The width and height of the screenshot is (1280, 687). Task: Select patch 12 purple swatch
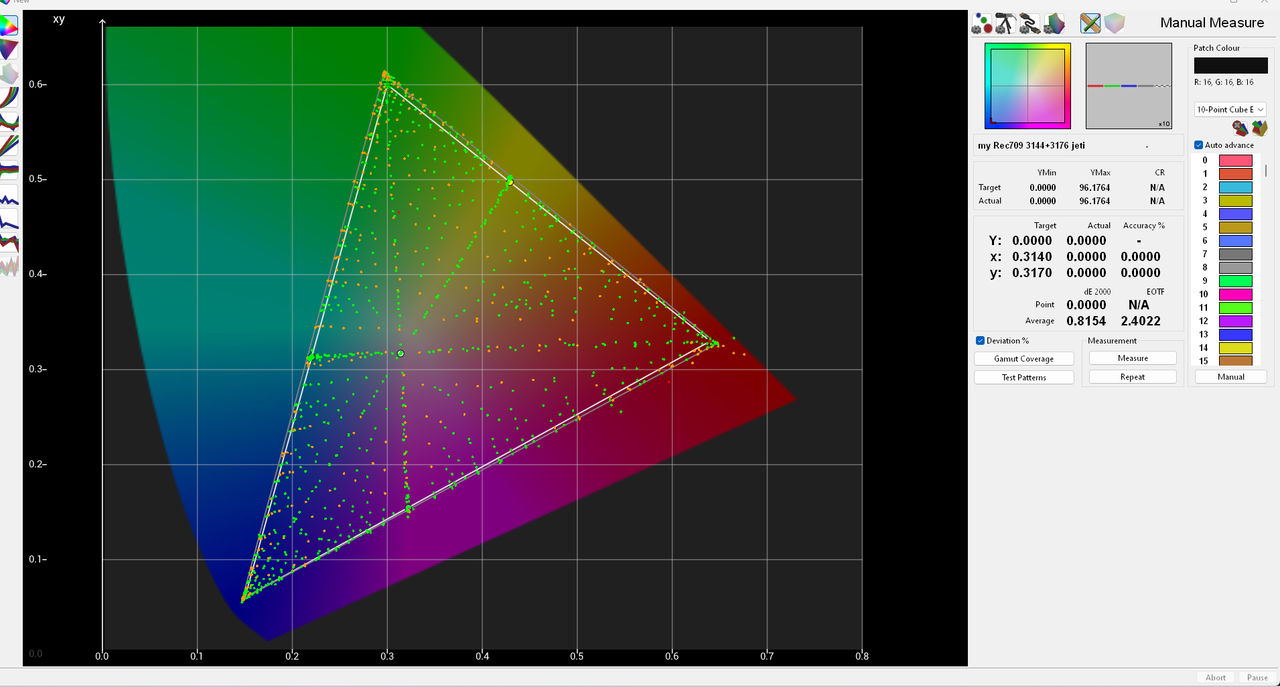click(1235, 321)
